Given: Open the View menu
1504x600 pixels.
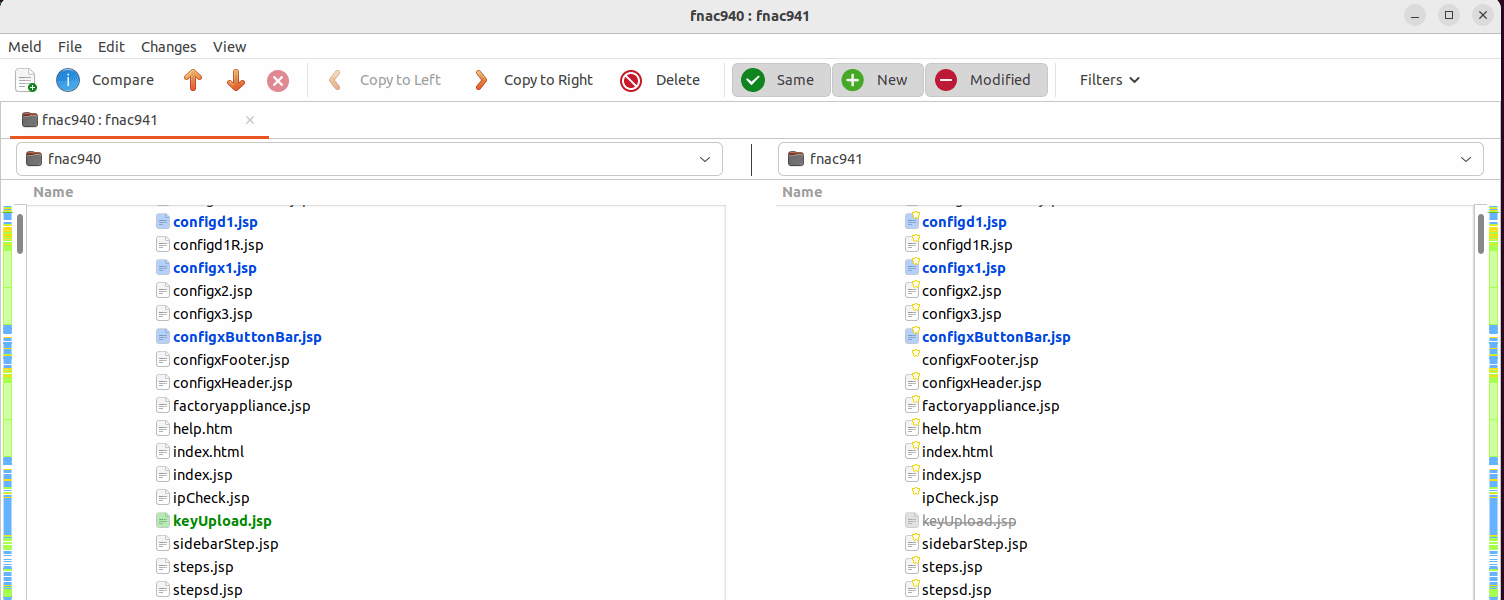Looking at the screenshot, I should tap(229, 47).
